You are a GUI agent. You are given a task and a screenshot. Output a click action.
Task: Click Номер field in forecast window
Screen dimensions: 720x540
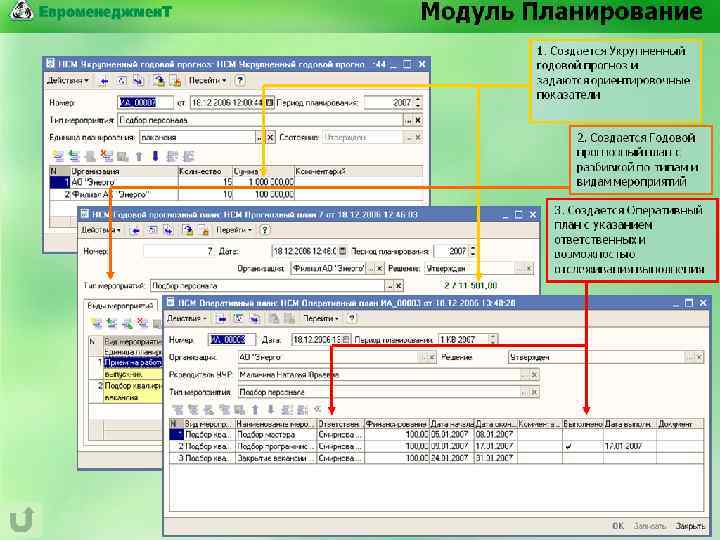[x=145, y=102]
